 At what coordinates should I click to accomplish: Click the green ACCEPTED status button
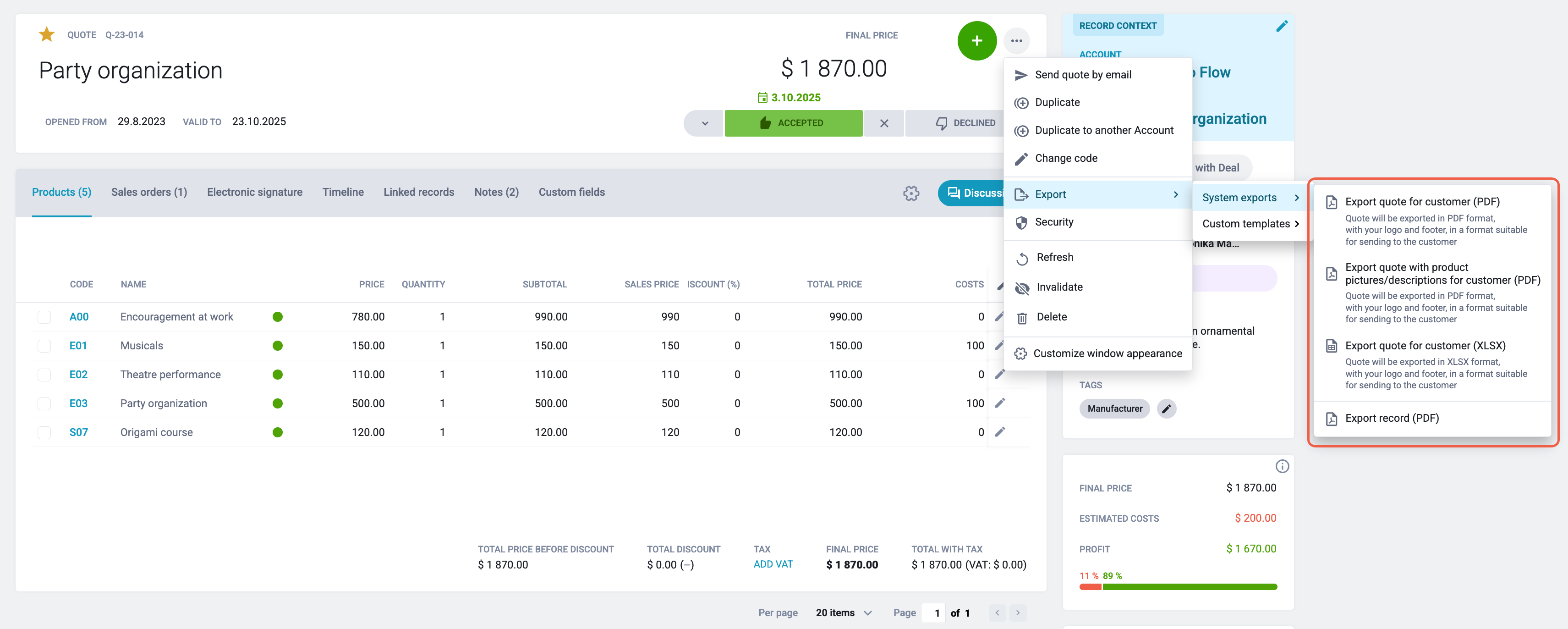tap(793, 123)
